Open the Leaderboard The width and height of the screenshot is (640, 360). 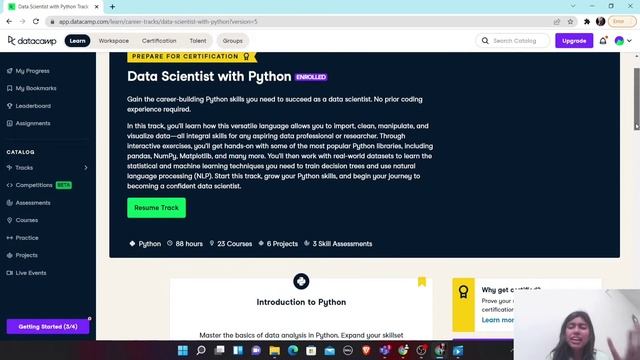pyautogui.click(x=29, y=106)
